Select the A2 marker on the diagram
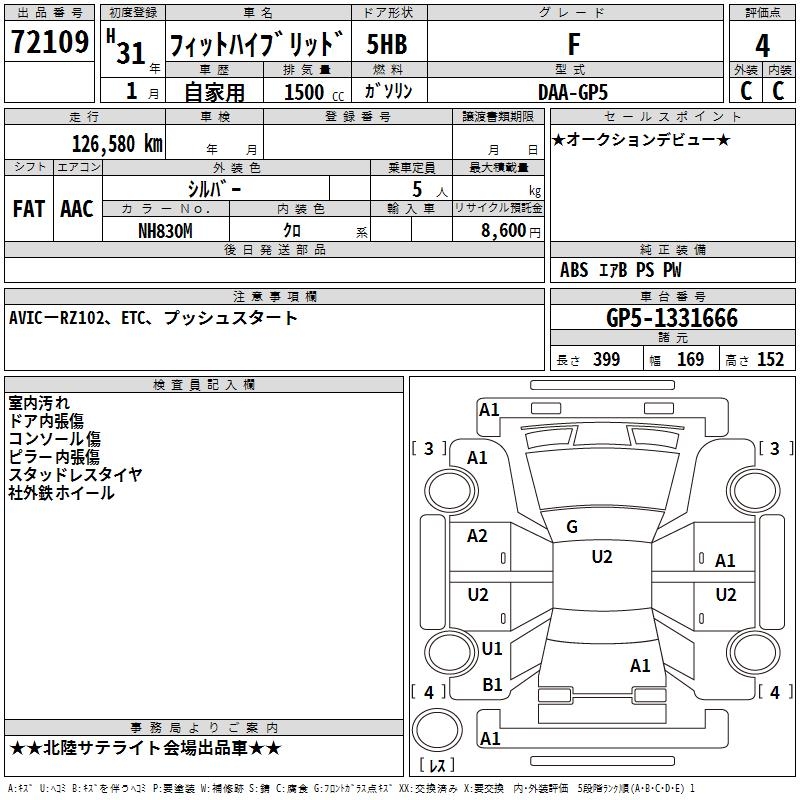Screen dimensions: 800x800 point(478,536)
